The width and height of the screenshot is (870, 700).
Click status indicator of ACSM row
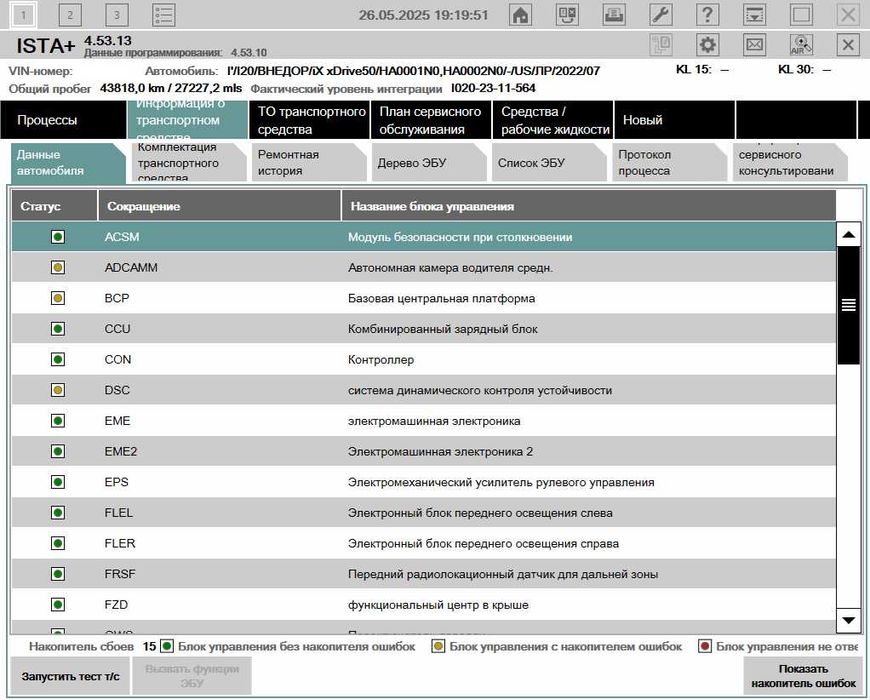(57, 237)
